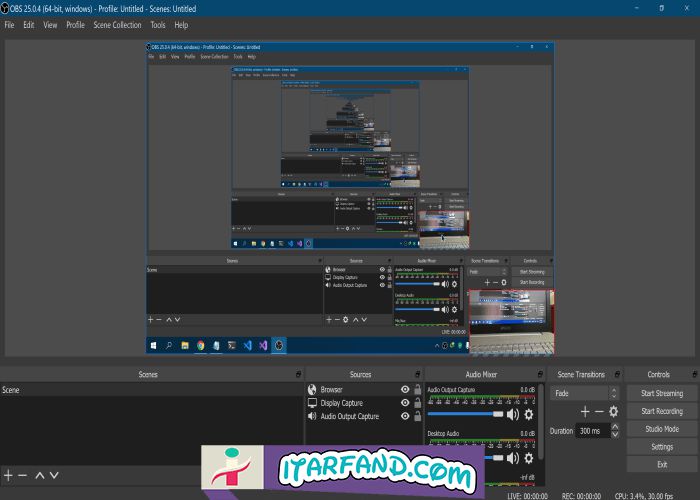The width and height of the screenshot is (700, 500).
Task: Click the Scene Transitions gear properties icon
Action: 613,411
